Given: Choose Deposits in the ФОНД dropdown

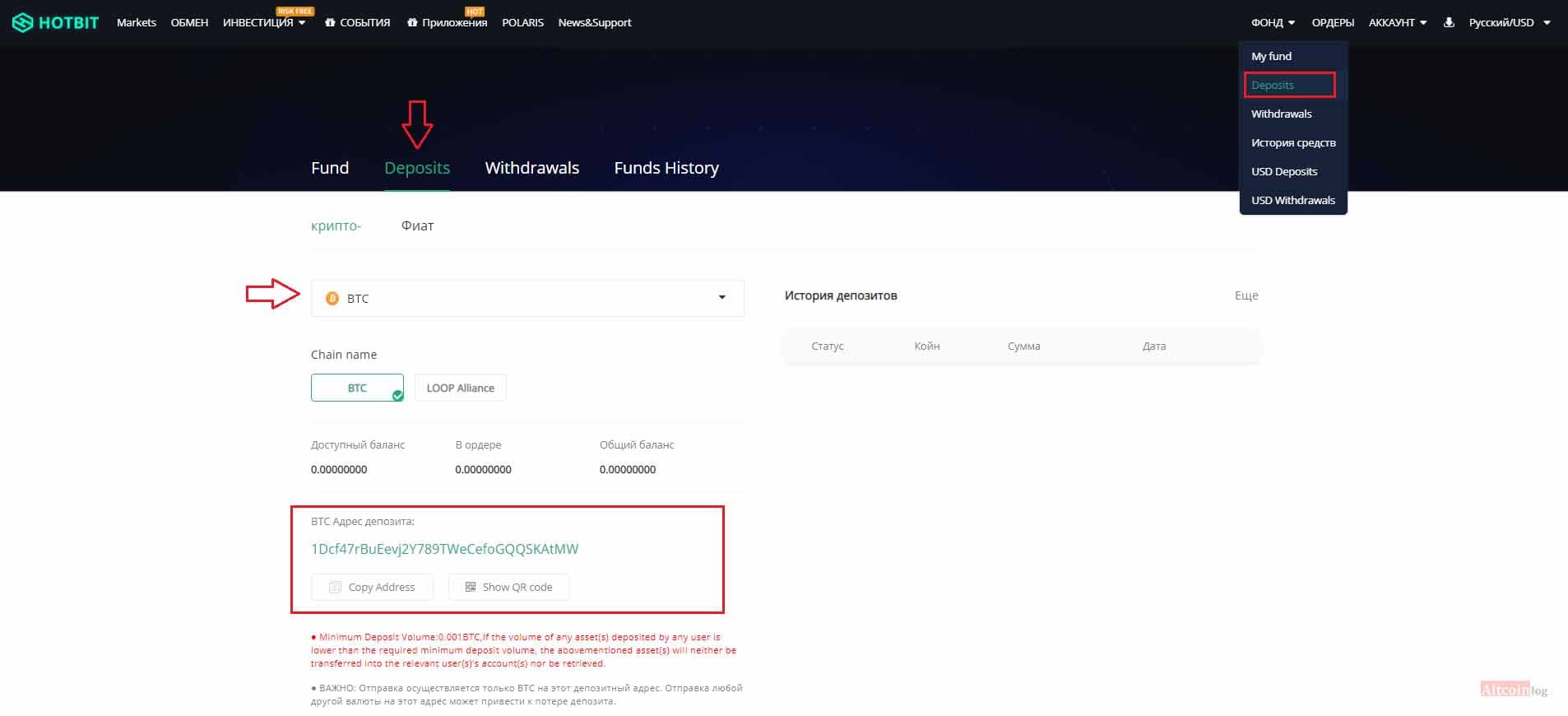Looking at the screenshot, I should coord(1289,85).
